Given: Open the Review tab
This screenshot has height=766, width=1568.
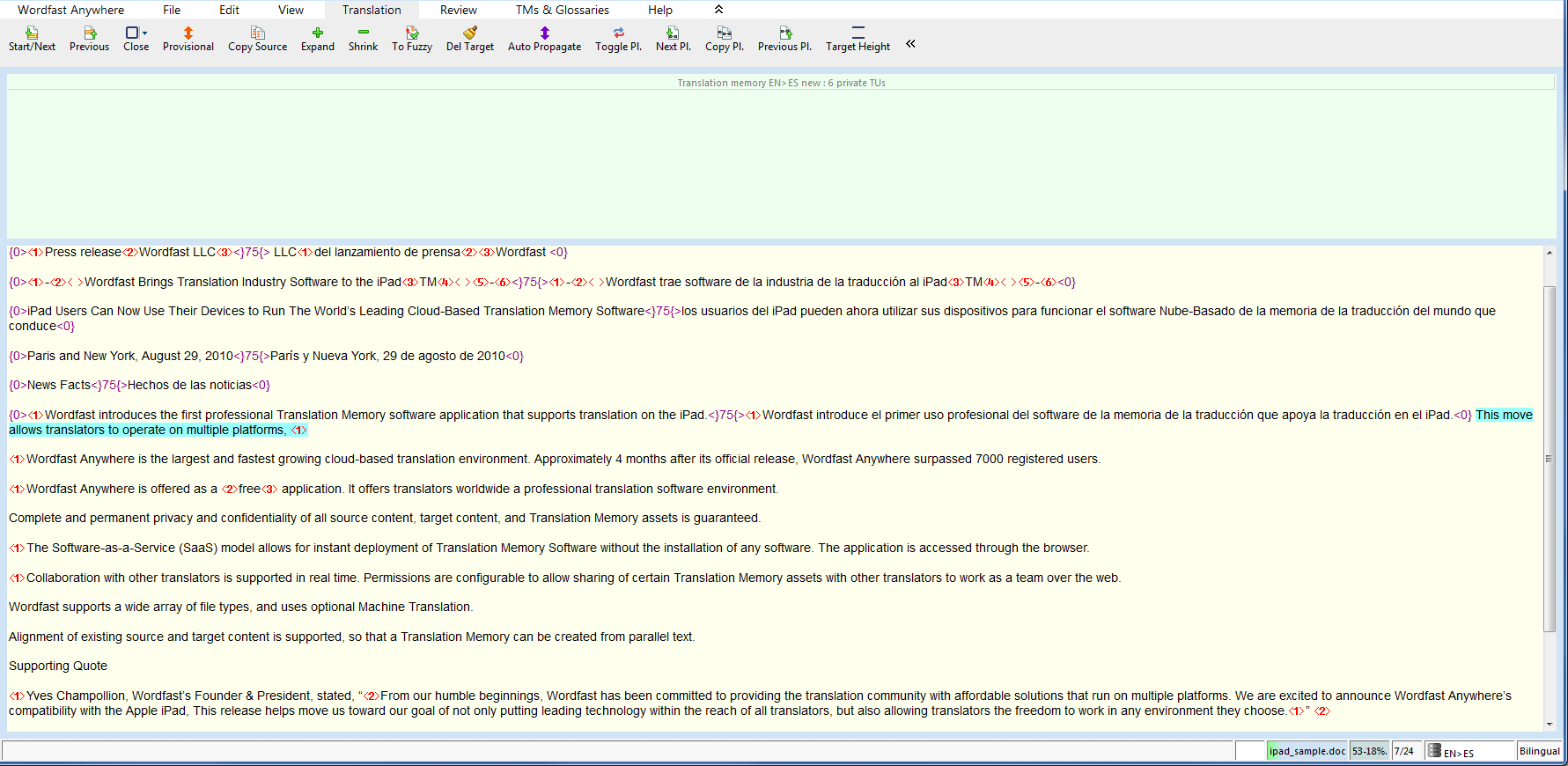Looking at the screenshot, I should tap(458, 10).
